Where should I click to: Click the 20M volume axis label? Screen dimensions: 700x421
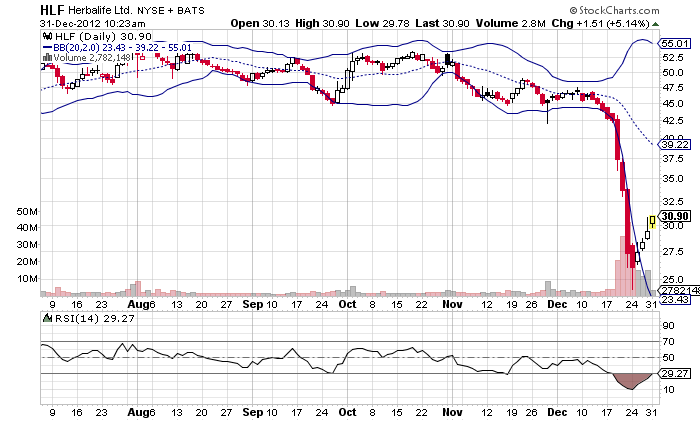(x=27, y=262)
